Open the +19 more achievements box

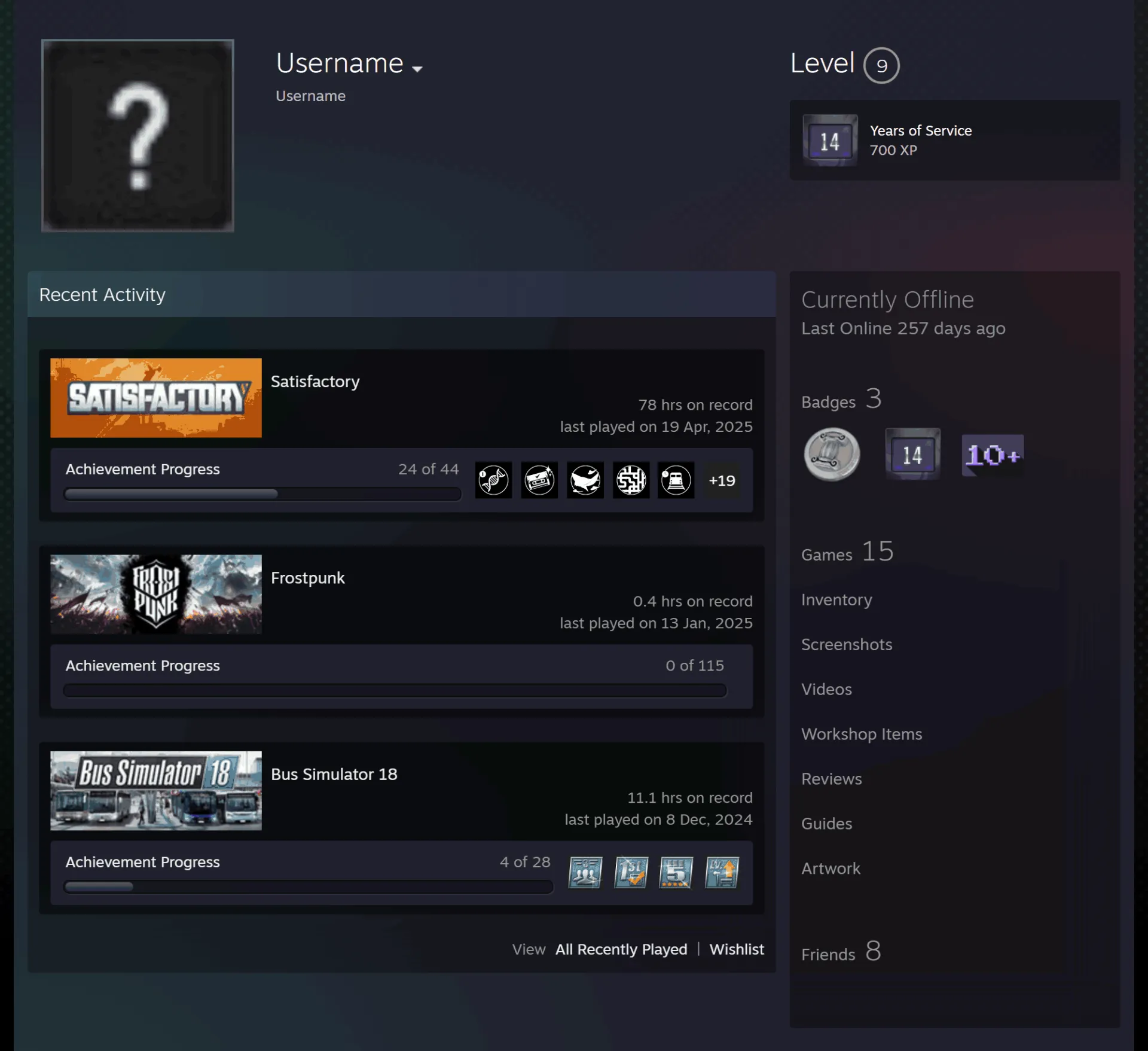(722, 480)
